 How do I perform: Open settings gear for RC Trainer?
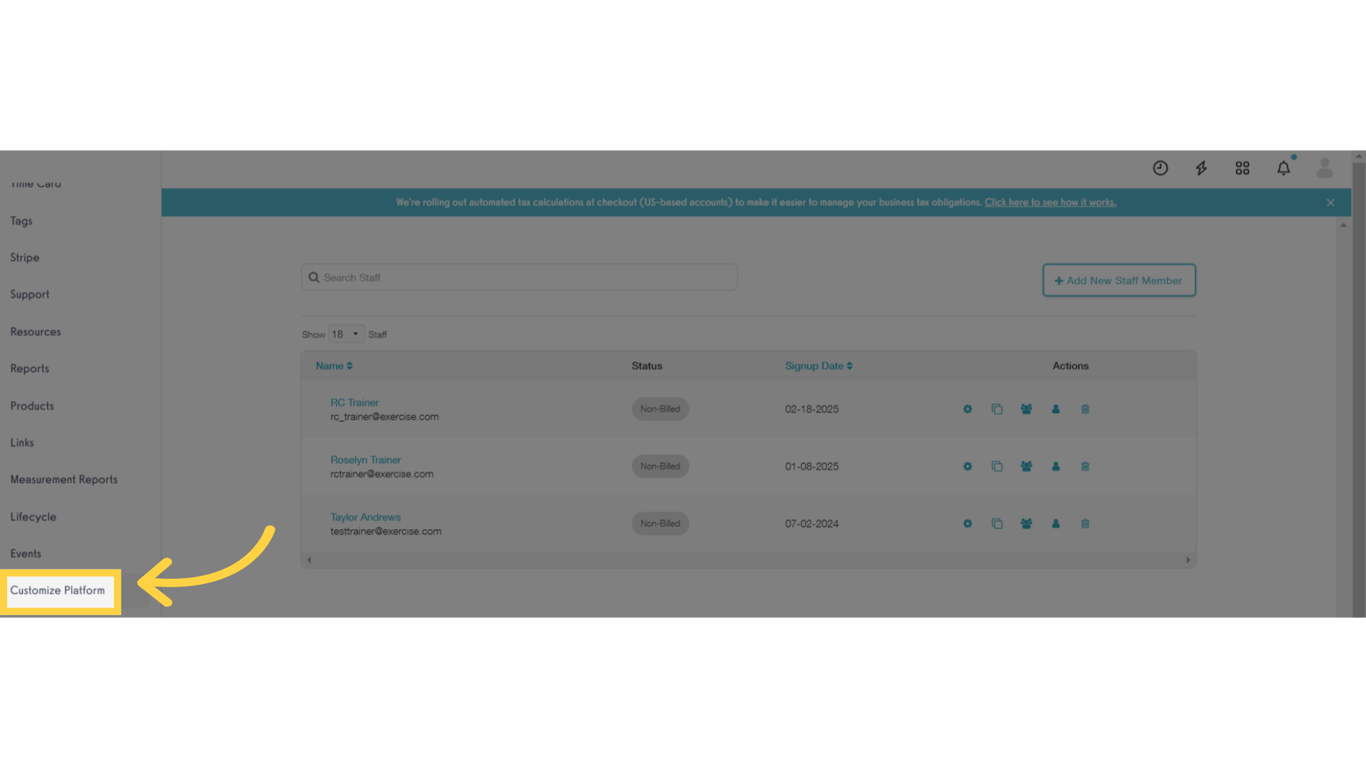[x=967, y=409]
